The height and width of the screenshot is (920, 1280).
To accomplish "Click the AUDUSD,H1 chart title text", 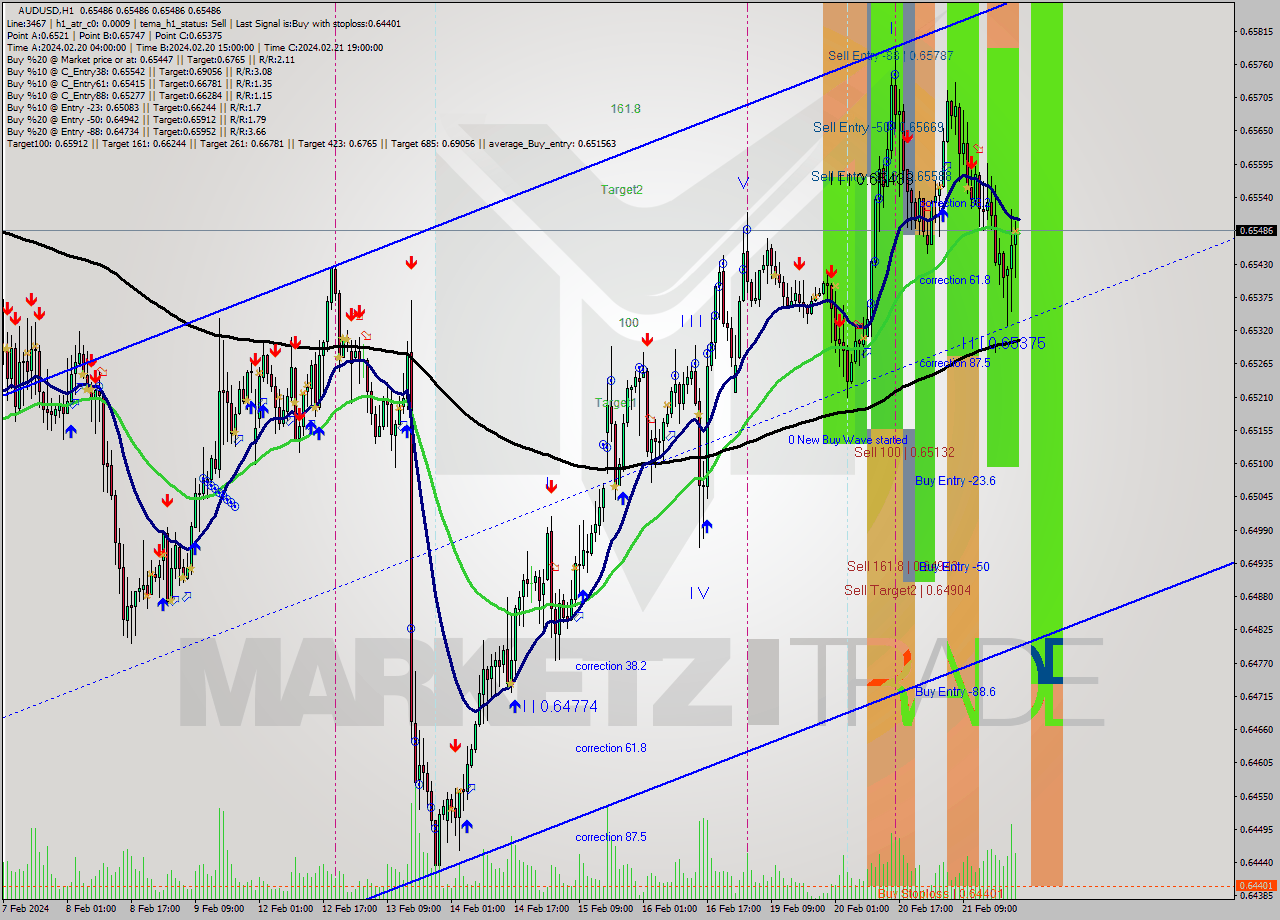I will point(48,11).
